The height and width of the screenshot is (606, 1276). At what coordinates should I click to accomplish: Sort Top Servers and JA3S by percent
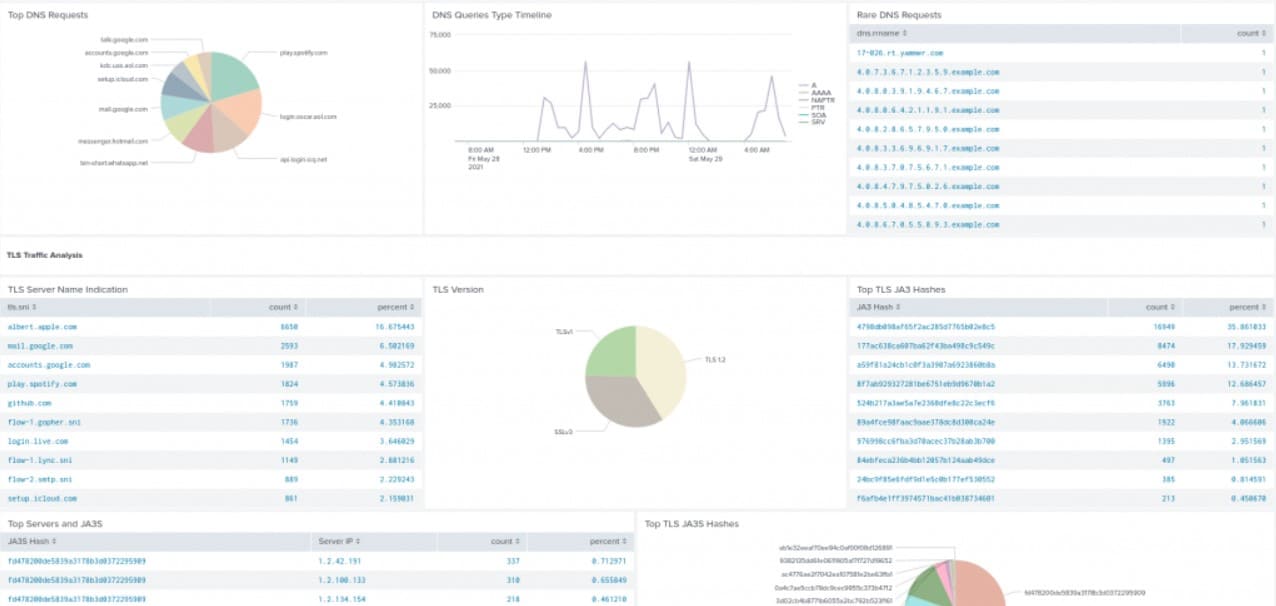pyautogui.click(x=608, y=541)
